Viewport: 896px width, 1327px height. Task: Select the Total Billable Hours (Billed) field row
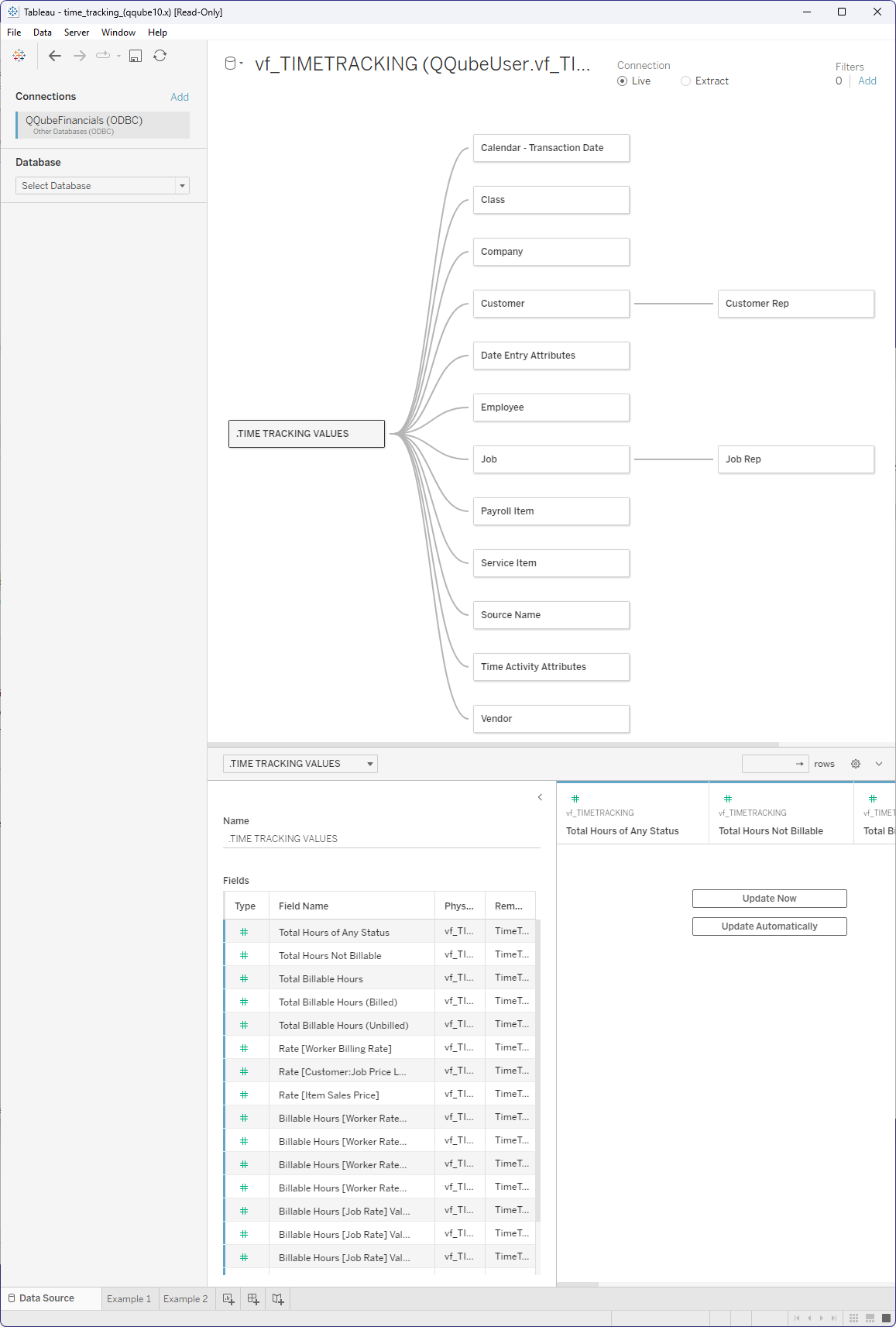pos(379,1002)
